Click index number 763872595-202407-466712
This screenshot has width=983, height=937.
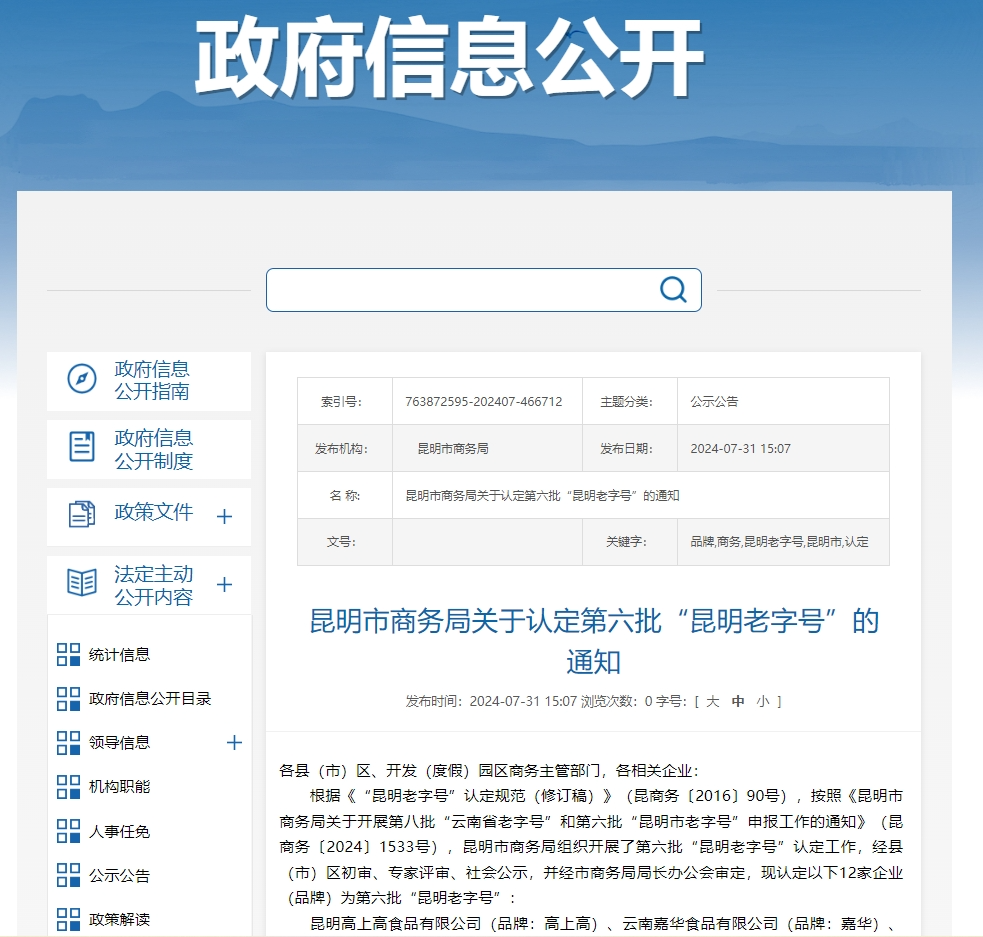[x=484, y=402]
